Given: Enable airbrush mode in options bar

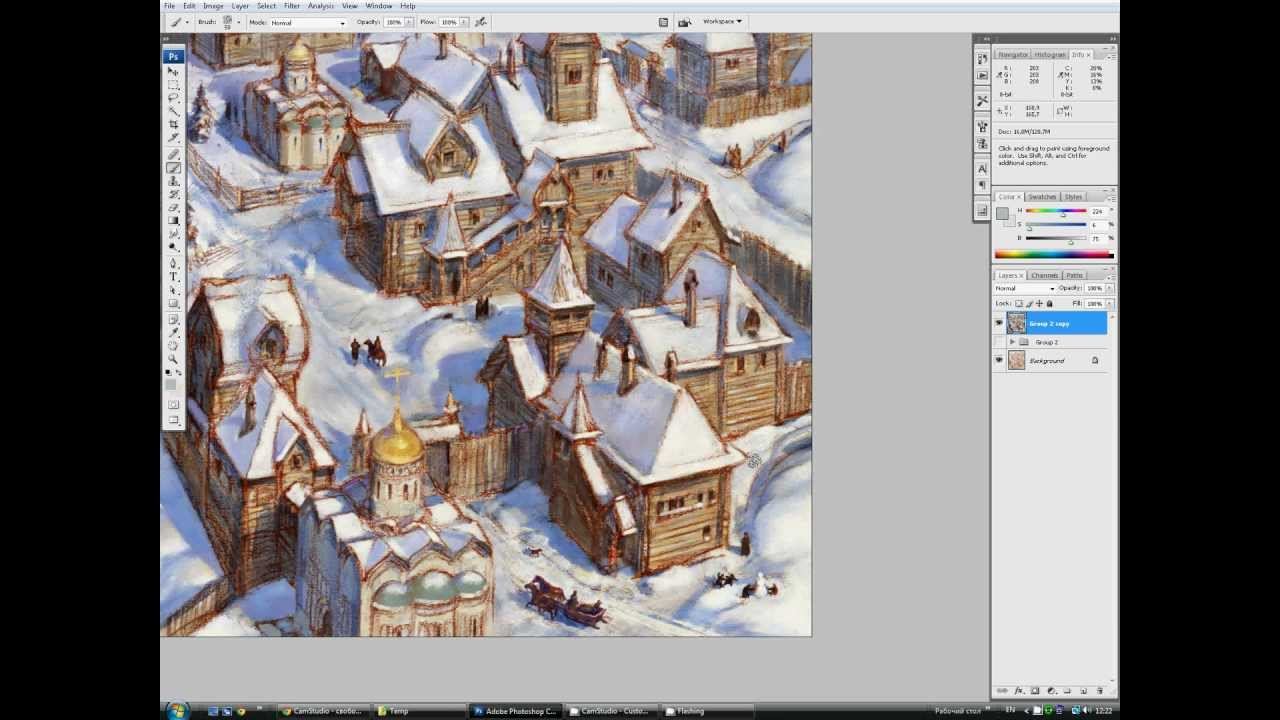Looking at the screenshot, I should pos(480,22).
